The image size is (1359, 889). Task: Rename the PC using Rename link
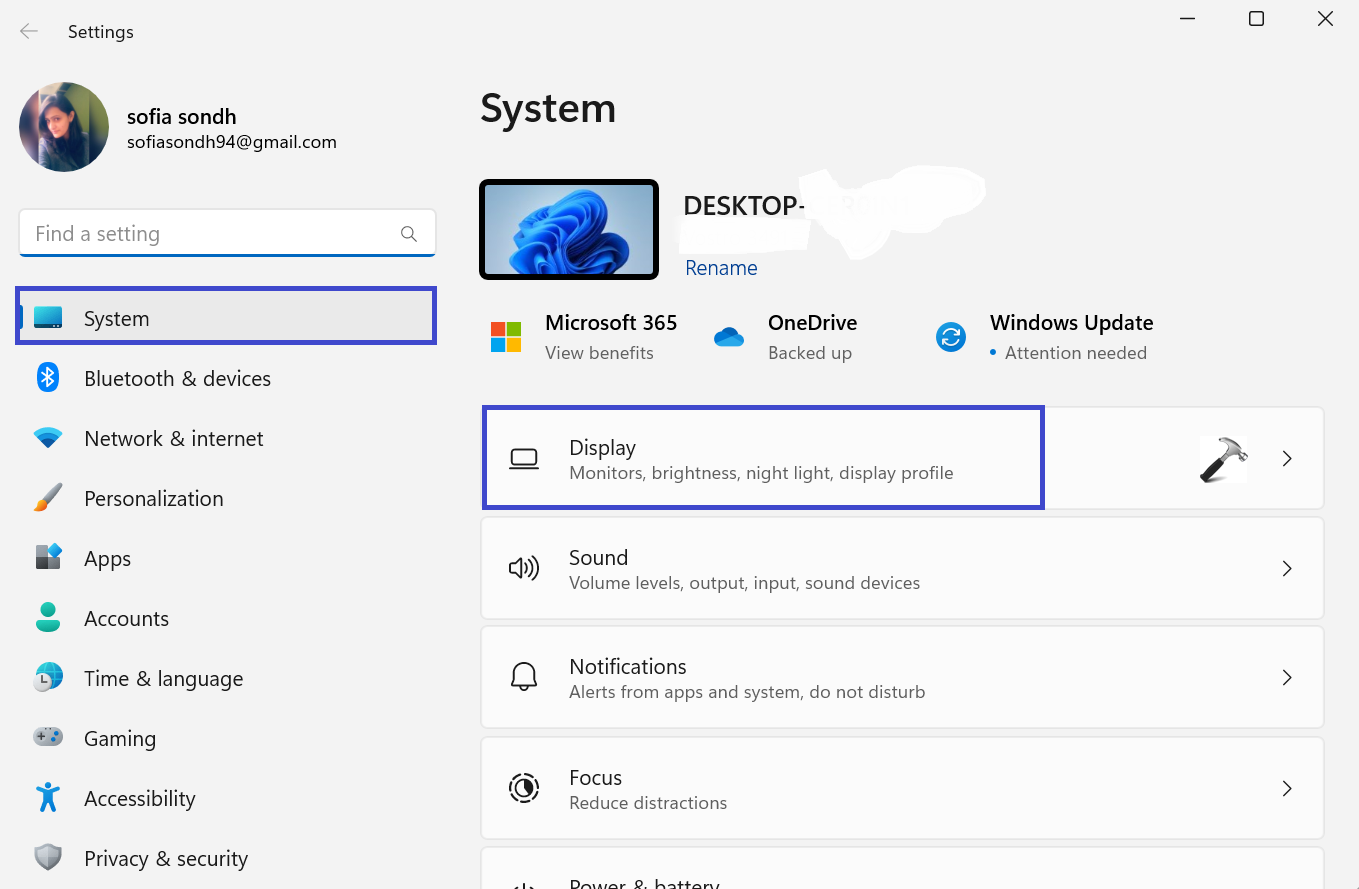(721, 268)
